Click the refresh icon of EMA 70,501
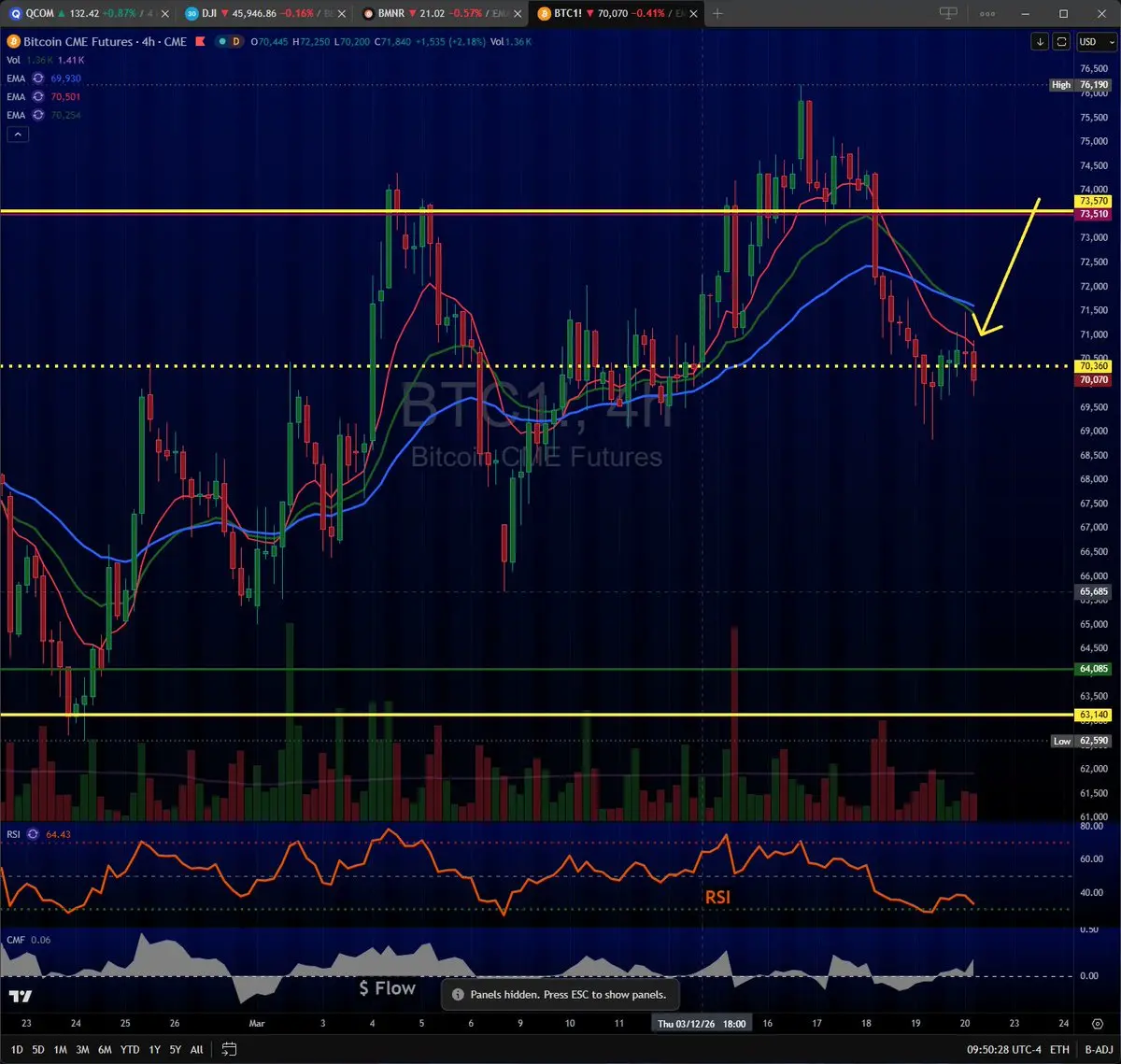This screenshot has width=1121, height=1064. (x=38, y=96)
